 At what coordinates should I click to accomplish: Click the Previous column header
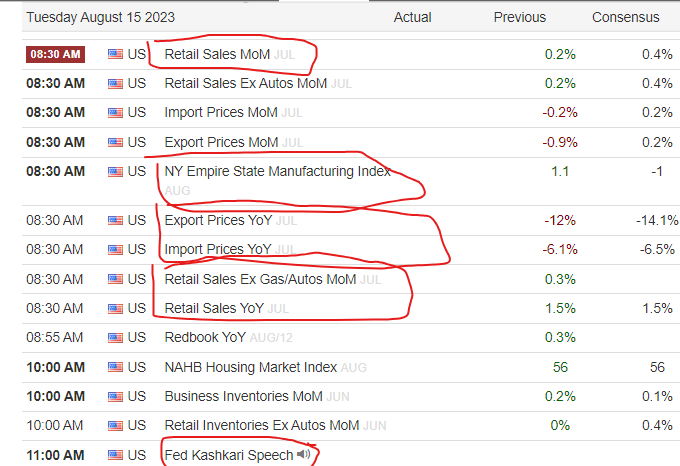[520, 17]
